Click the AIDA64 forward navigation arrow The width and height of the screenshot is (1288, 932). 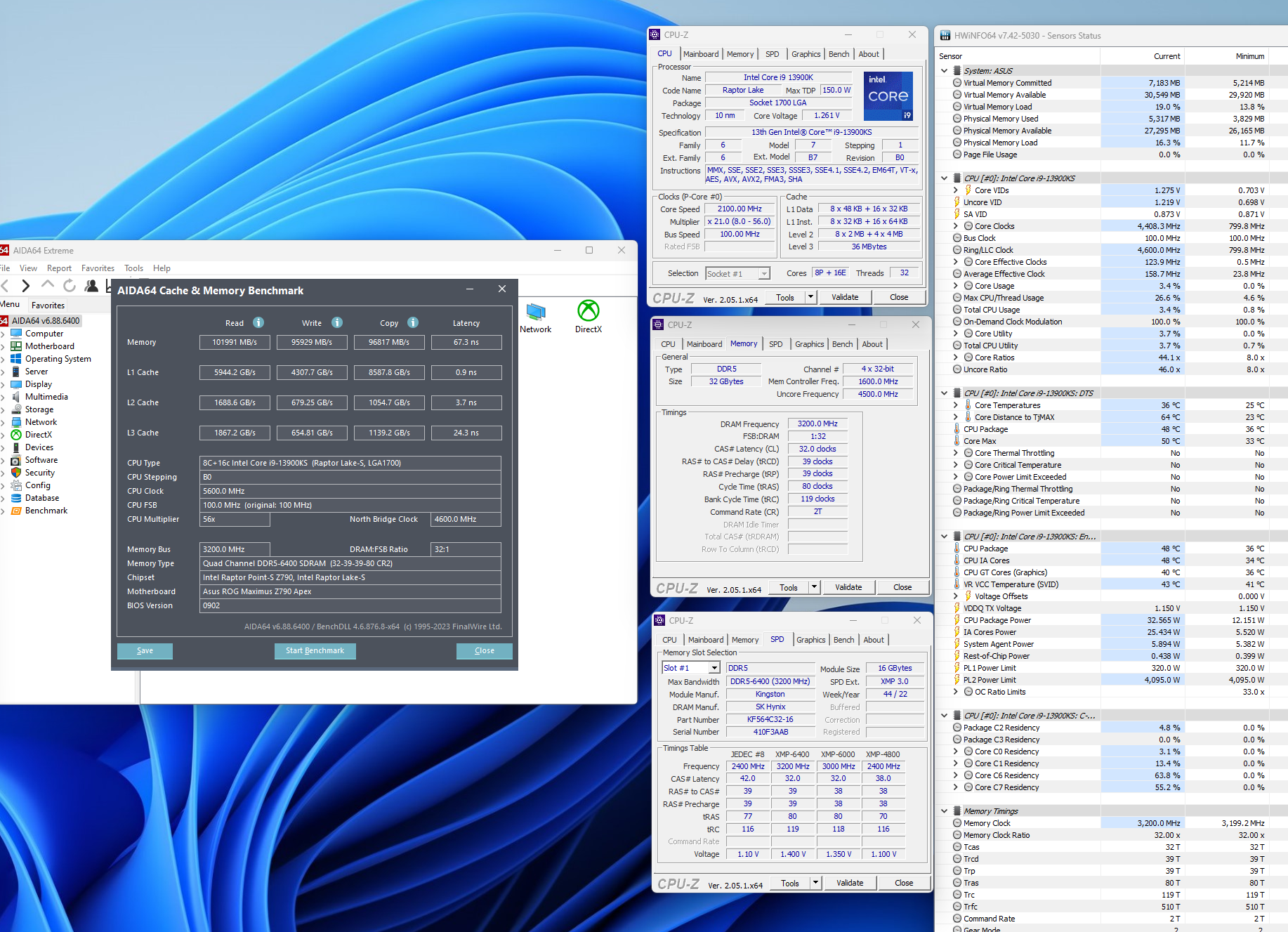coord(26,285)
